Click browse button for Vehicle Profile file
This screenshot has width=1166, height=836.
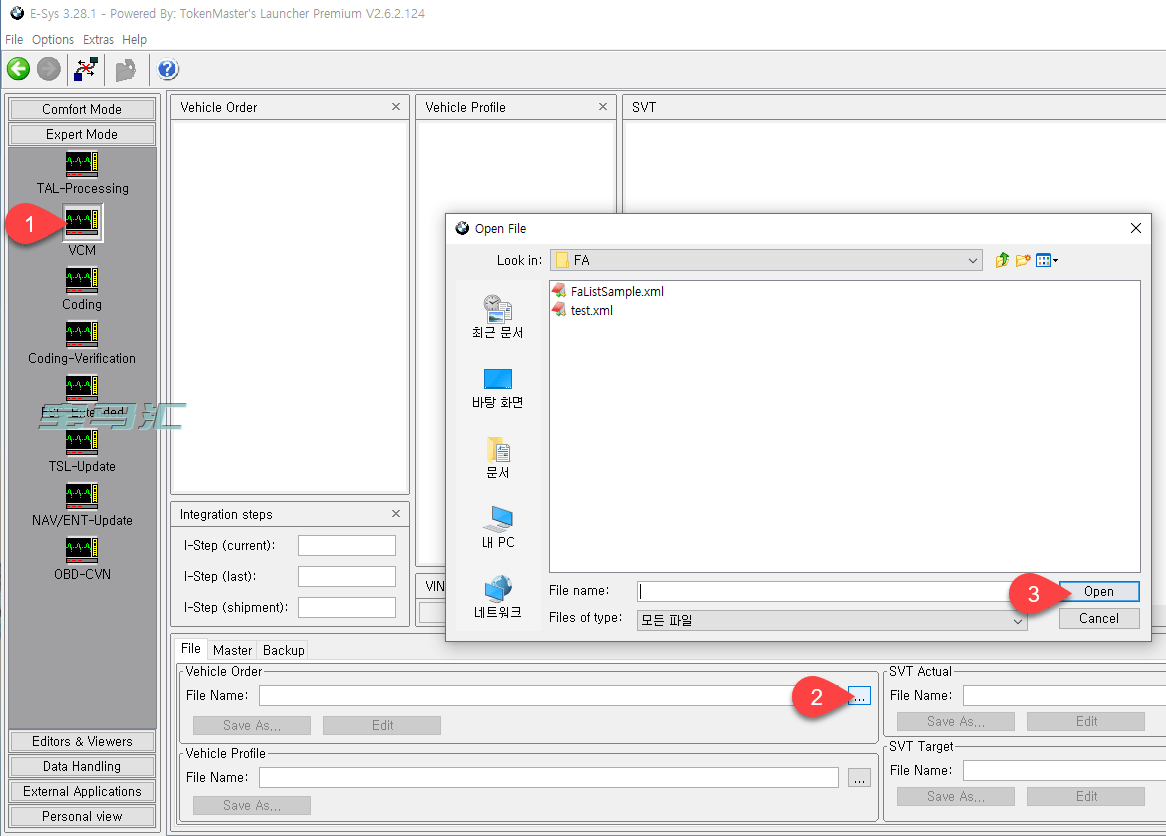click(x=859, y=778)
